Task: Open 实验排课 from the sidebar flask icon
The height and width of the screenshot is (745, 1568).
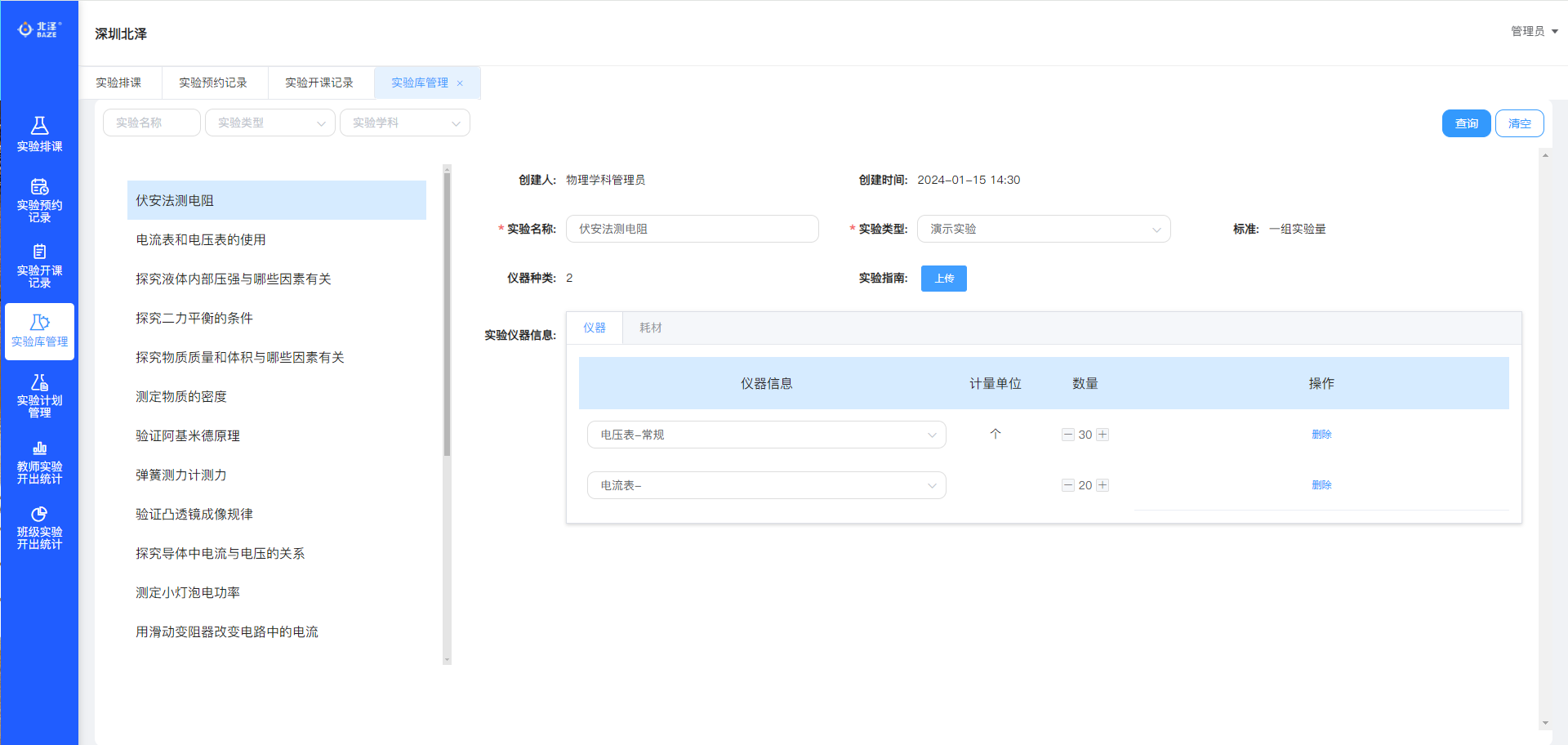Action: [x=39, y=126]
